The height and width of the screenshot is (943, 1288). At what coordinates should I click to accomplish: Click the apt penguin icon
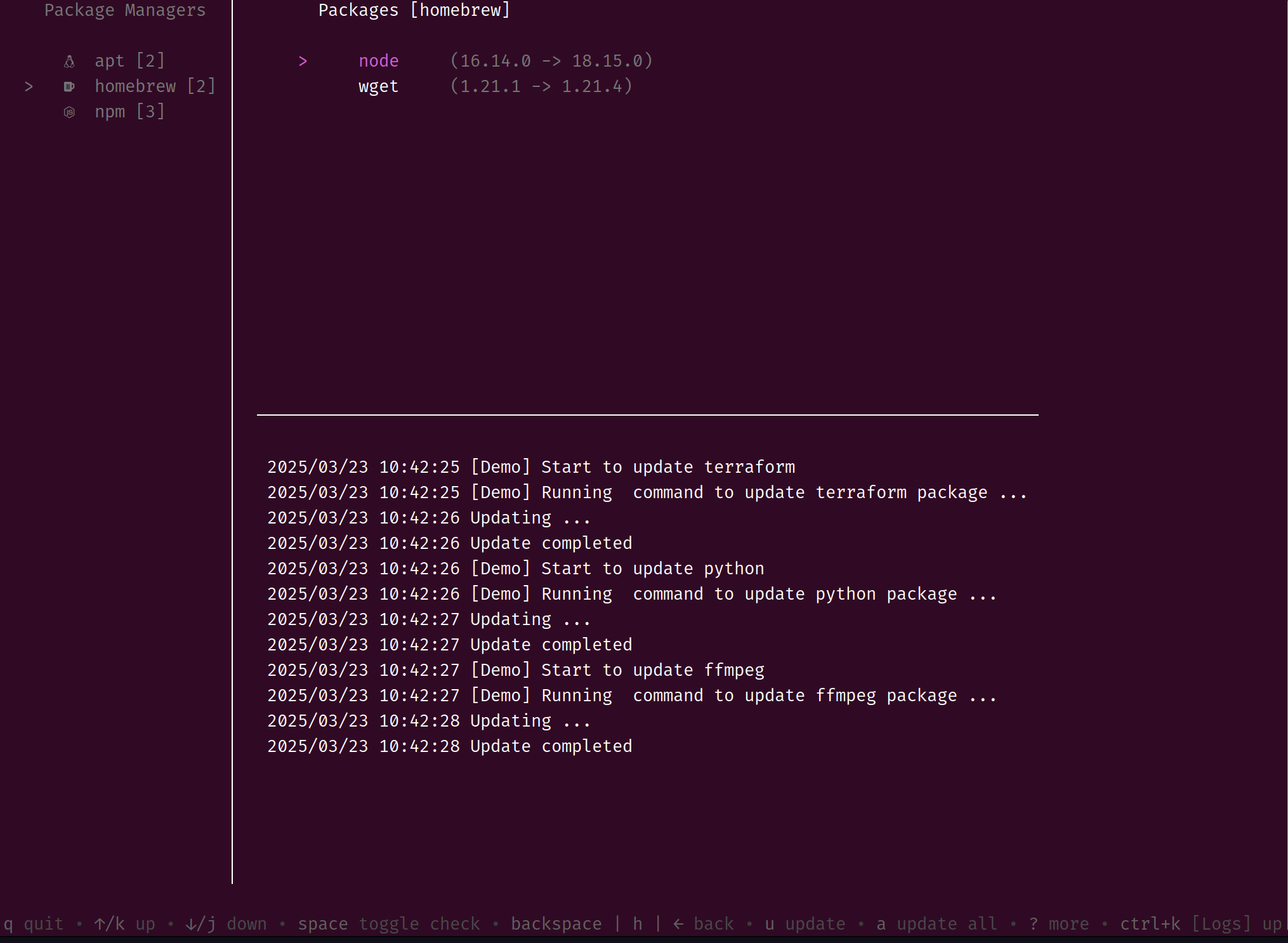tap(70, 62)
